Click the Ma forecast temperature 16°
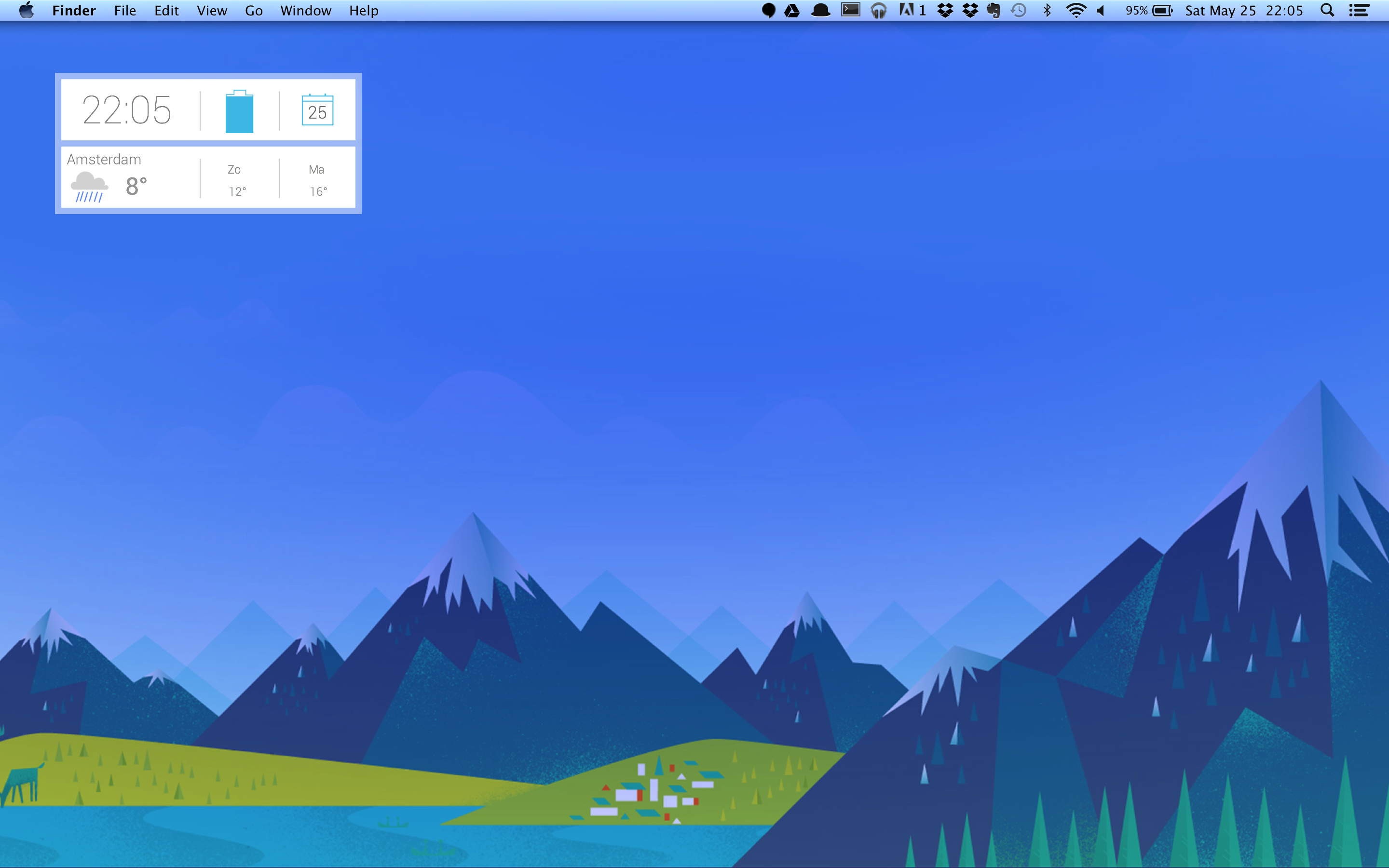The height and width of the screenshot is (868, 1389). pyautogui.click(x=318, y=192)
